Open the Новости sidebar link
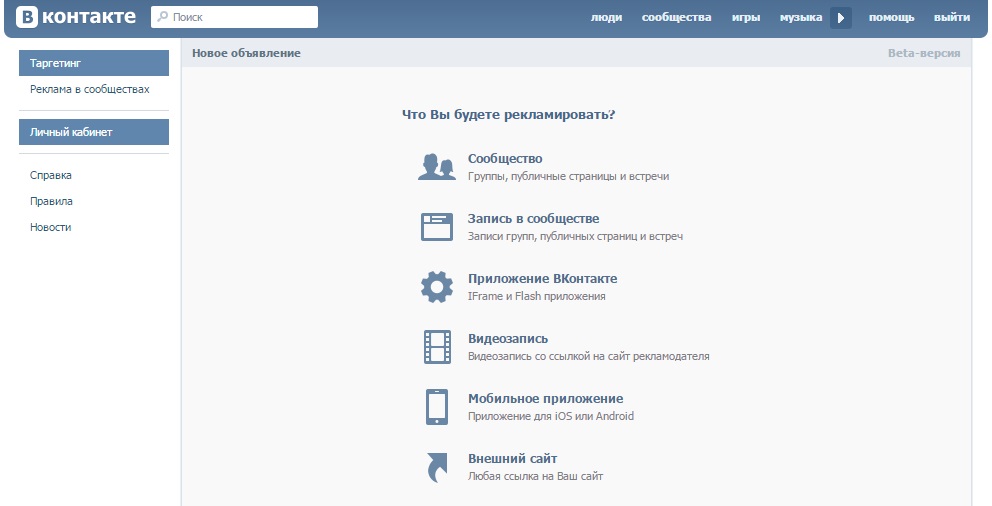The height and width of the screenshot is (506, 992). pyautogui.click(x=51, y=227)
